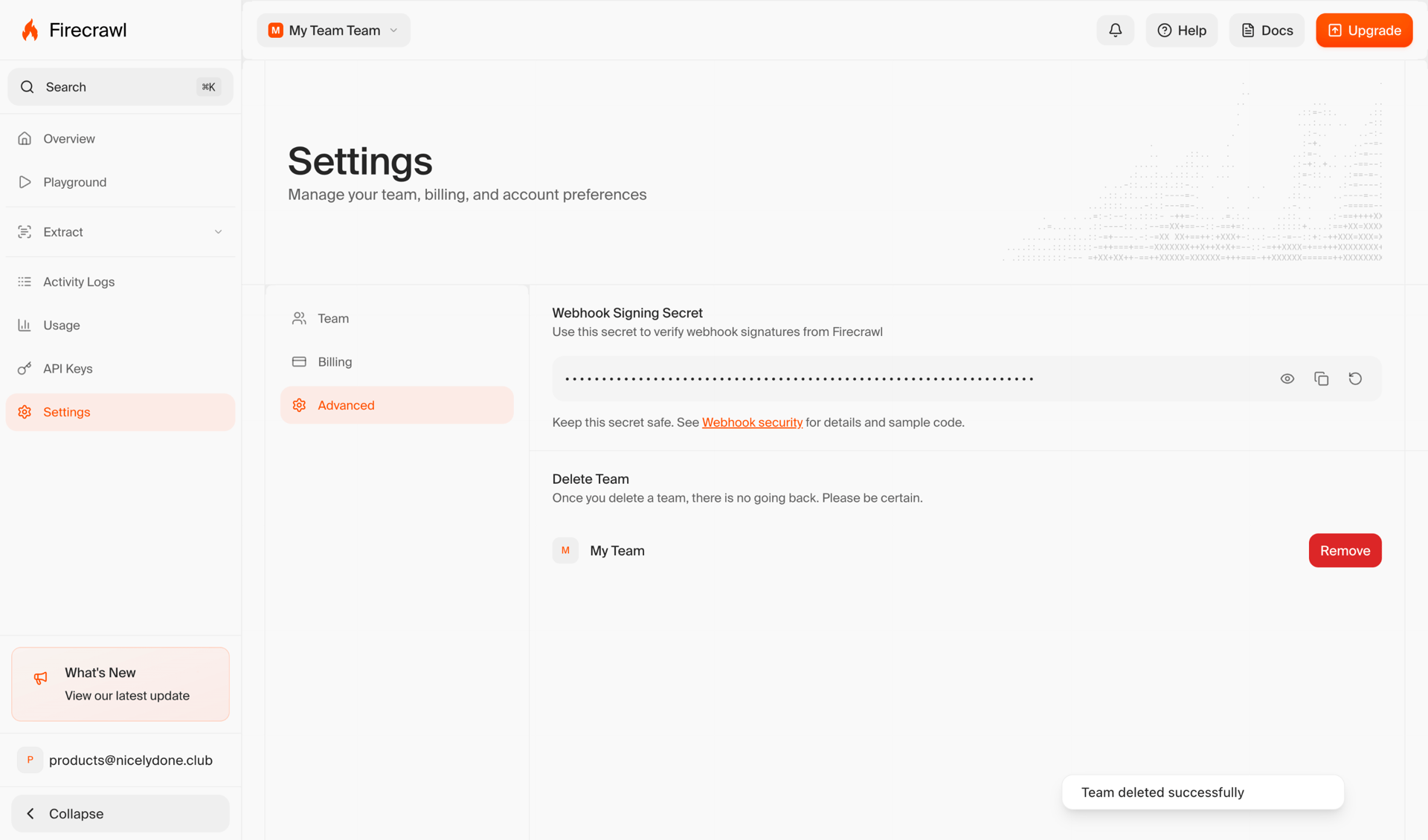Open the Activity Logs panel
1428x840 pixels.
[78, 281]
